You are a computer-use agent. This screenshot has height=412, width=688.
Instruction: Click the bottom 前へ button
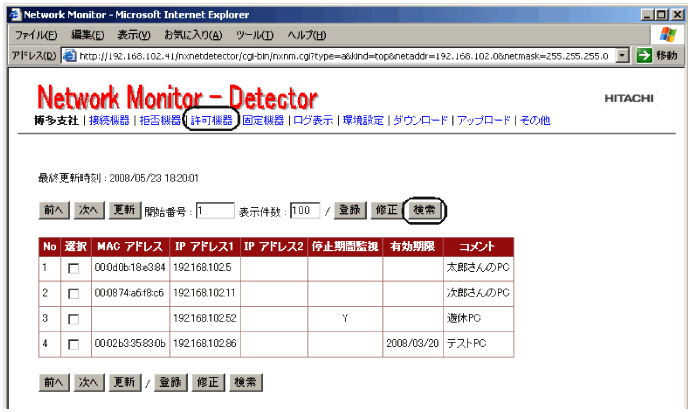[x=54, y=383]
